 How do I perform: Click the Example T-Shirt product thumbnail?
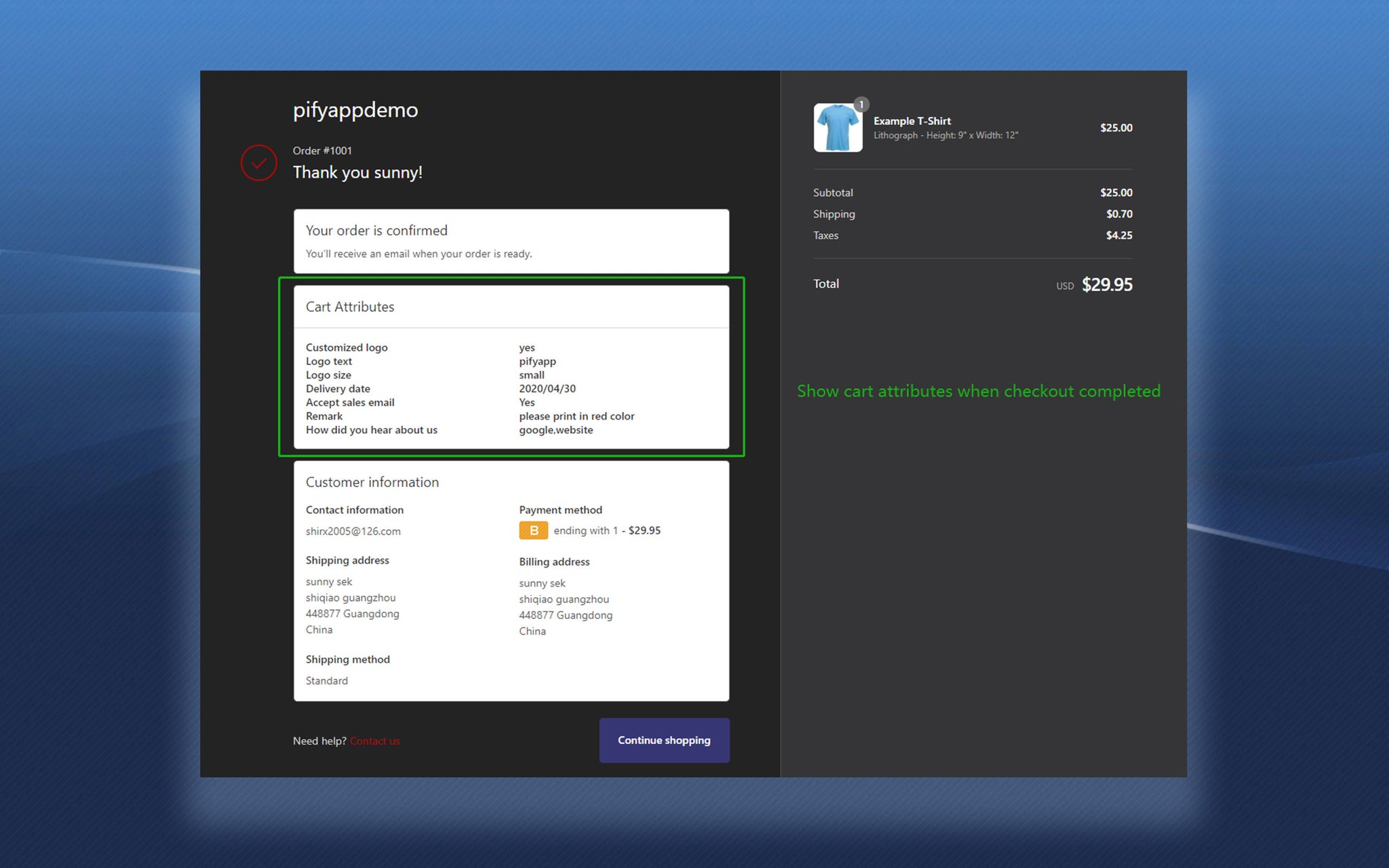pyautogui.click(x=838, y=127)
